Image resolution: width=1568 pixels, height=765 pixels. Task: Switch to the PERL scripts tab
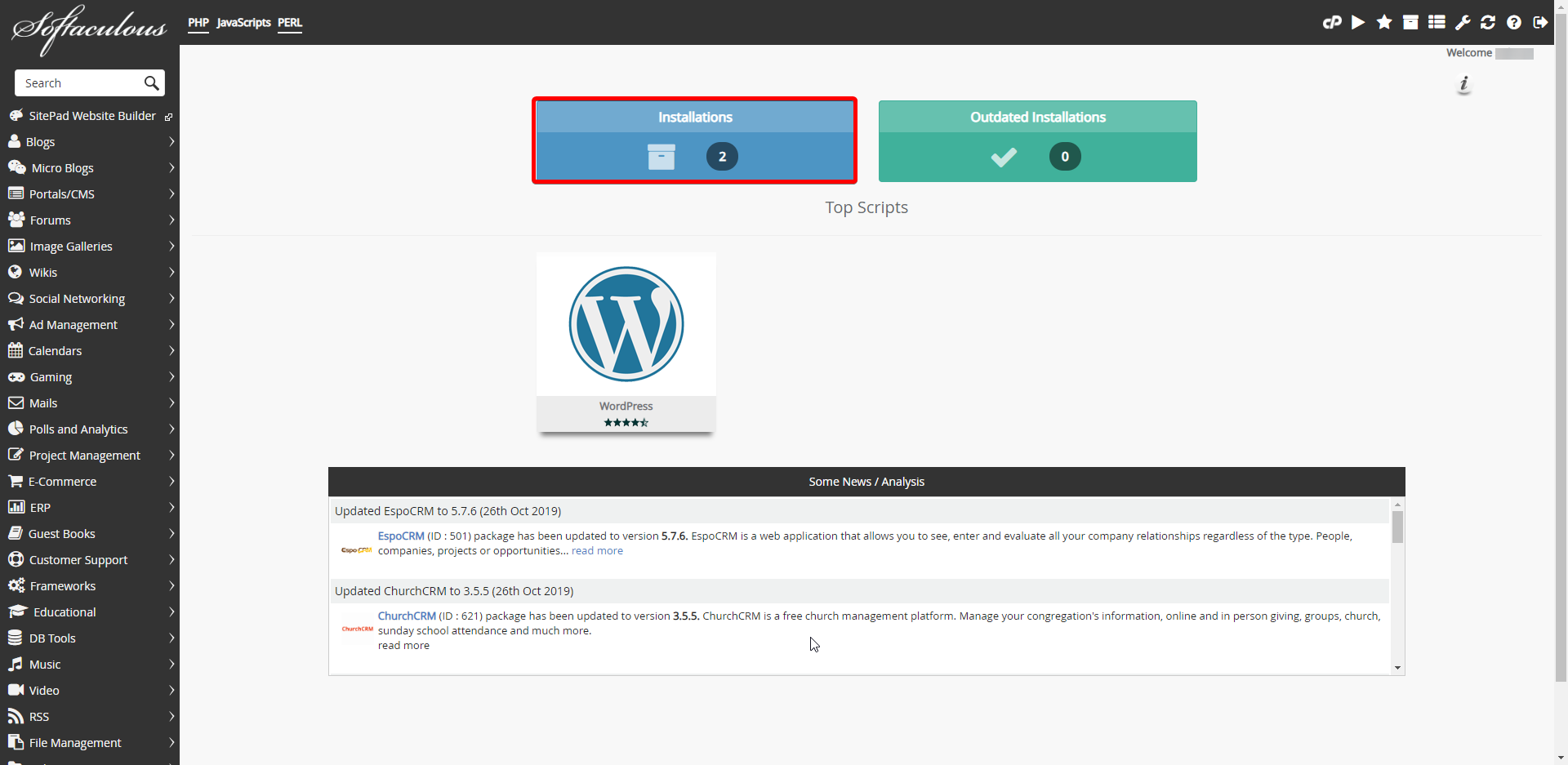290,23
